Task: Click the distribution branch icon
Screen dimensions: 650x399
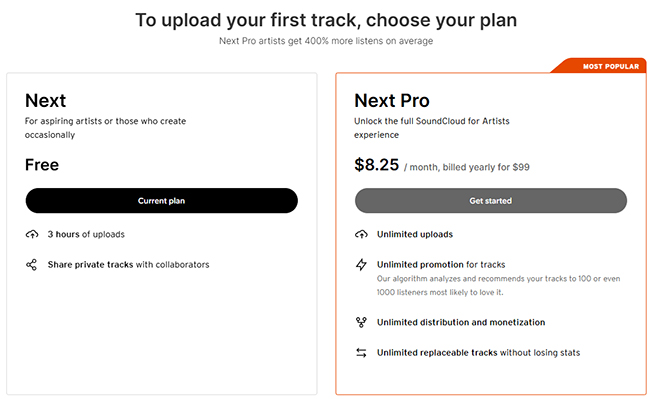Action: pos(361,322)
